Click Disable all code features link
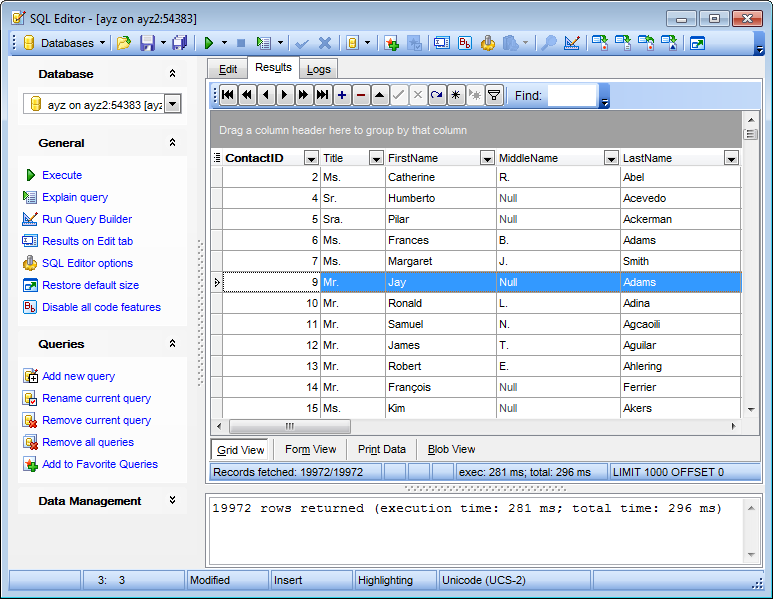This screenshot has height=599, width=773. (102, 307)
